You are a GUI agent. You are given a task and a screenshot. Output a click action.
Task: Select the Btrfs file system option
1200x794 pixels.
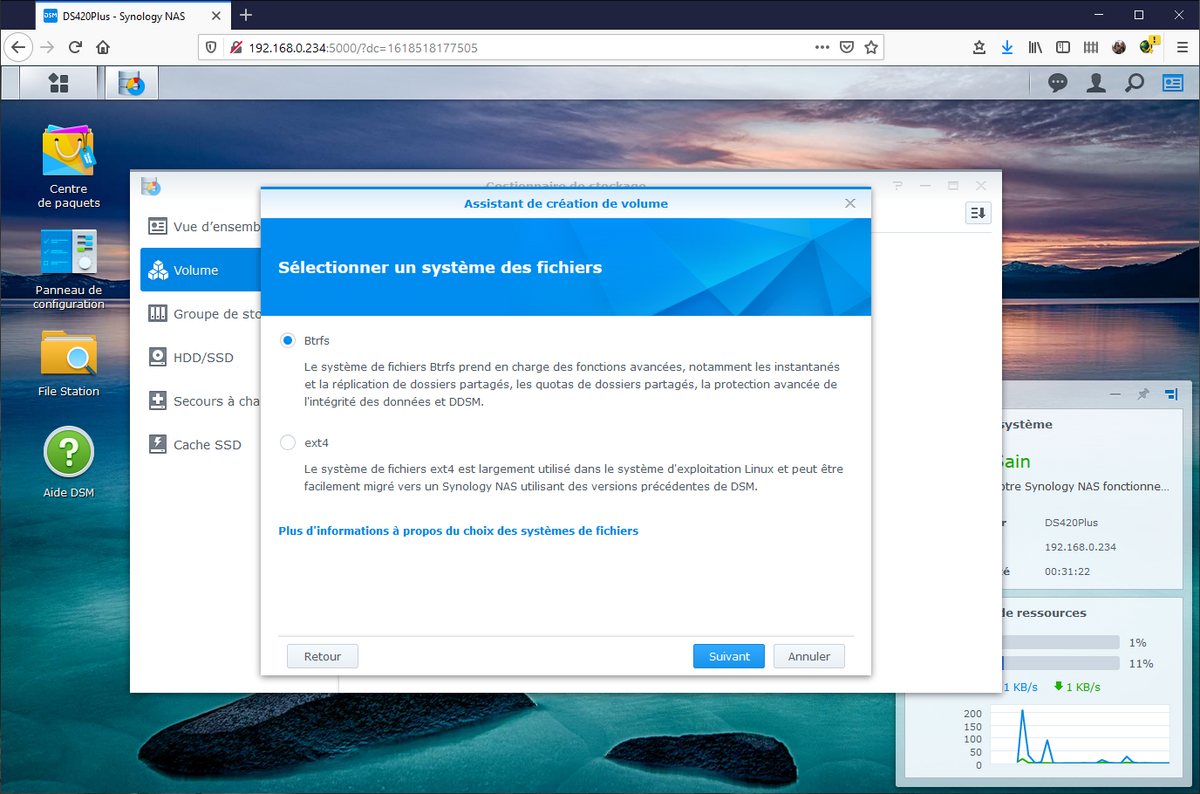(288, 340)
